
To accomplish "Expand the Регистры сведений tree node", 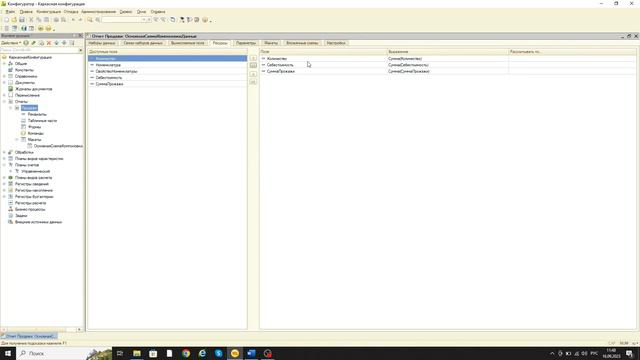I will (x=4, y=184).
